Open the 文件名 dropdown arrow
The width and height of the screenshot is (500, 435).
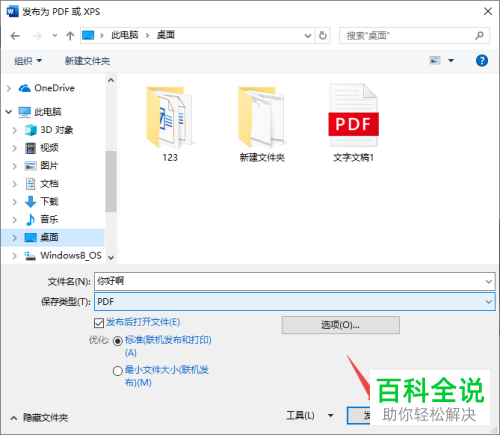pyautogui.click(x=489, y=282)
